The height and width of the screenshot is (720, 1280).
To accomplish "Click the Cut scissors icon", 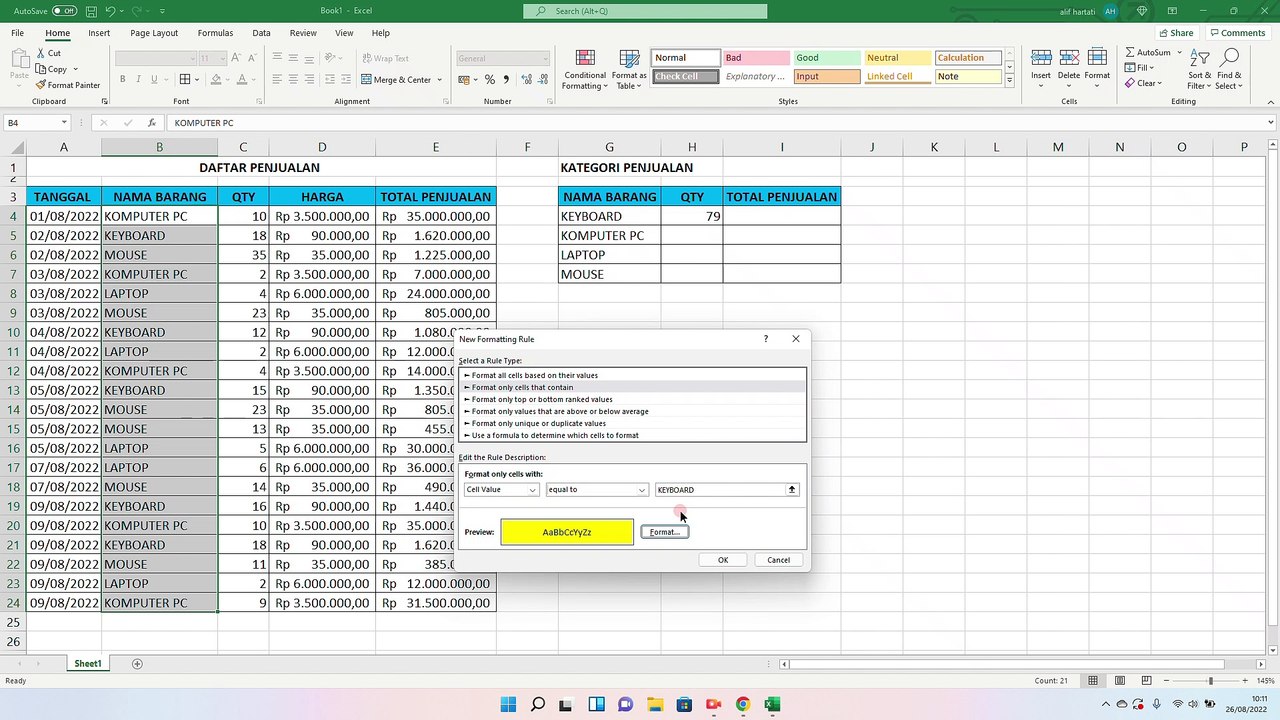I will coord(41,54).
